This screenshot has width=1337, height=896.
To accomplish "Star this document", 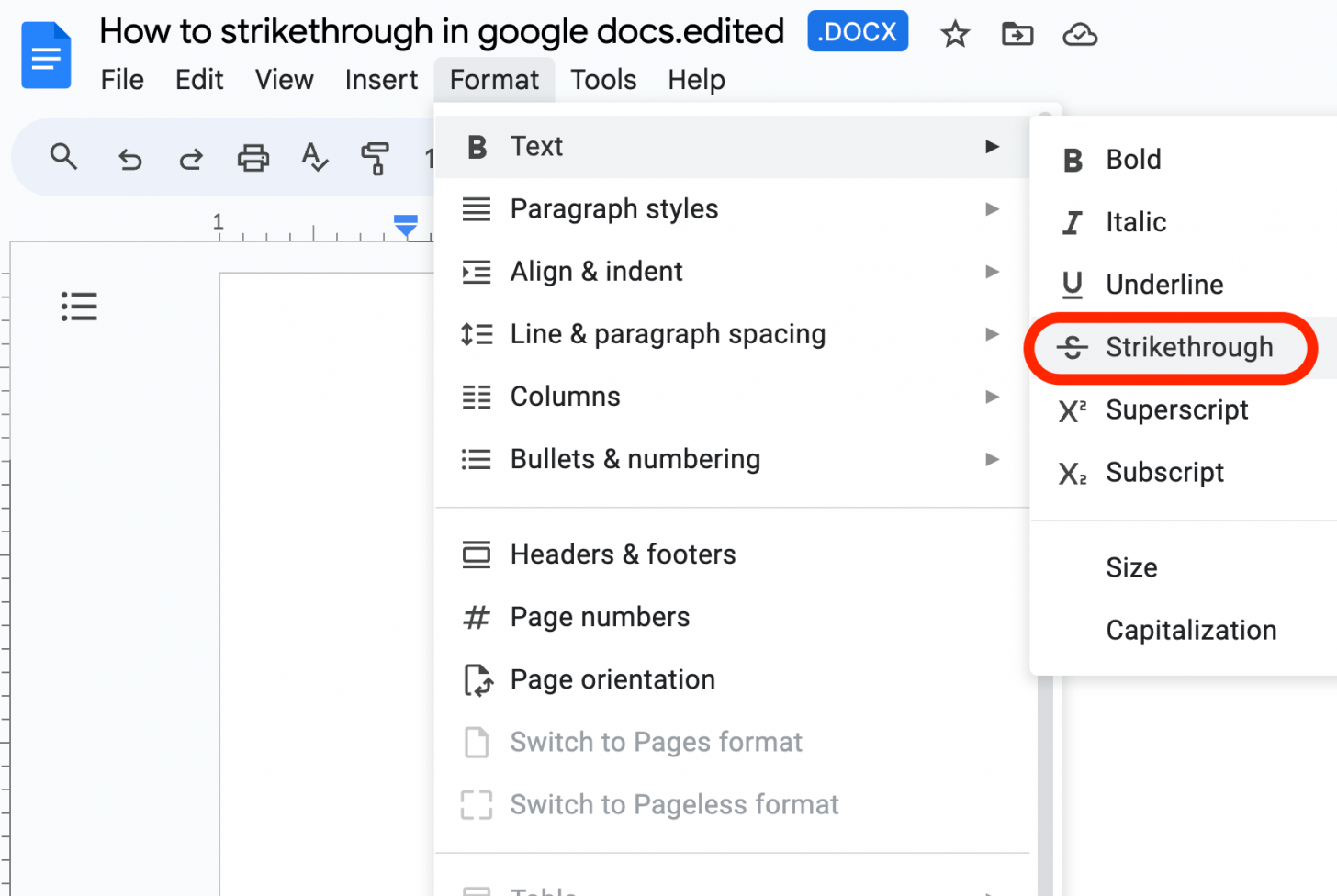I will click(955, 34).
